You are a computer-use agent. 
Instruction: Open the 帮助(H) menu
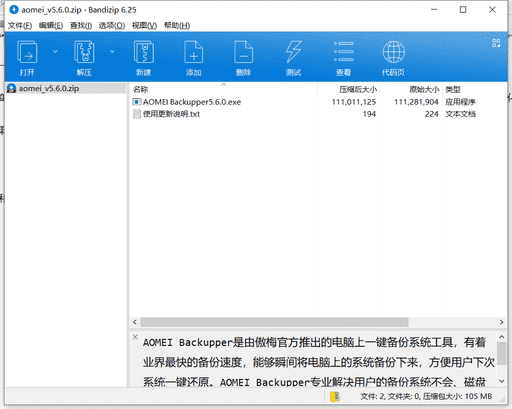(x=177, y=26)
